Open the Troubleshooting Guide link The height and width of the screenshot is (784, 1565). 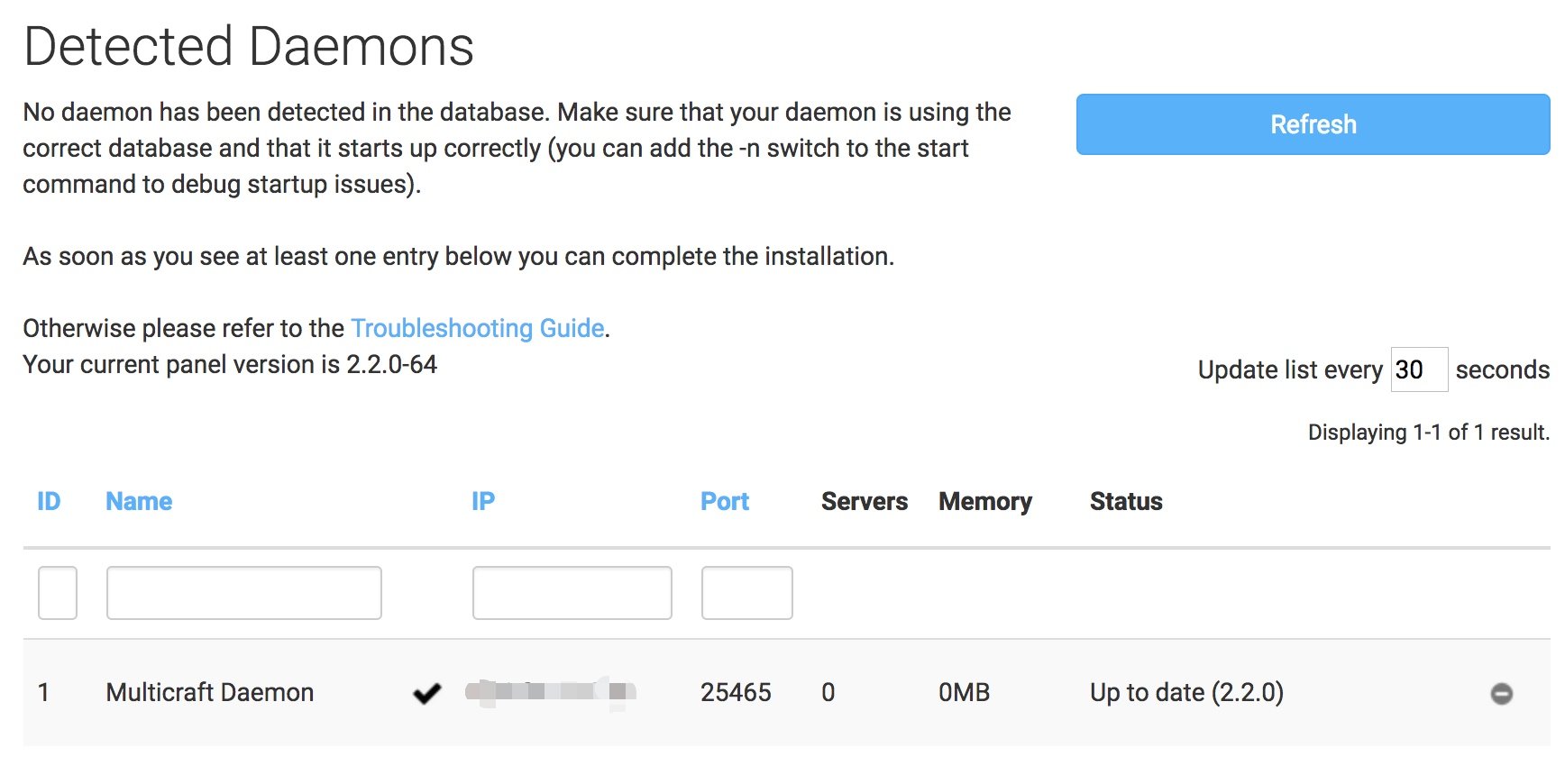click(x=477, y=328)
